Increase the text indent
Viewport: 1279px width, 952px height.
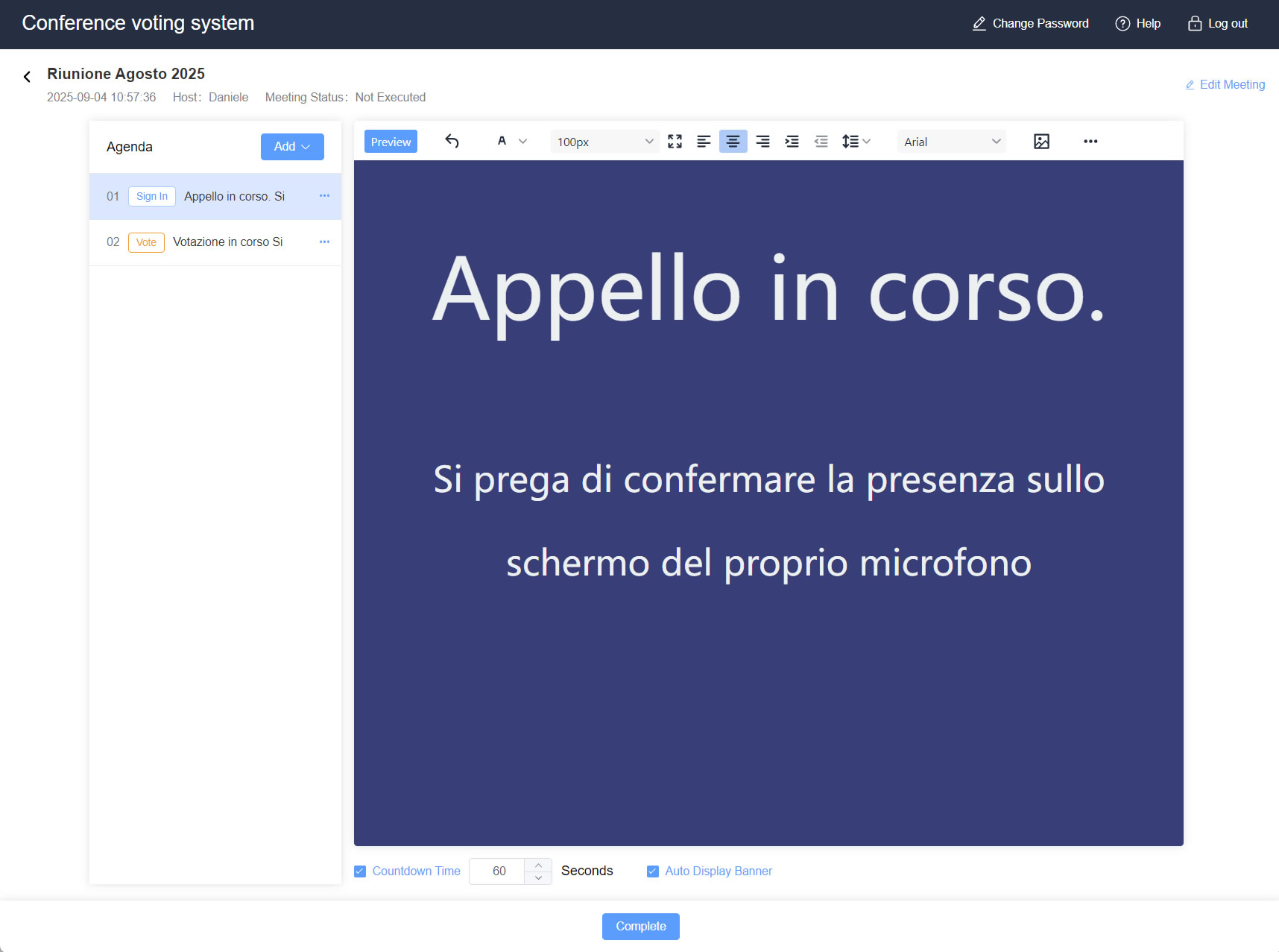pos(792,141)
